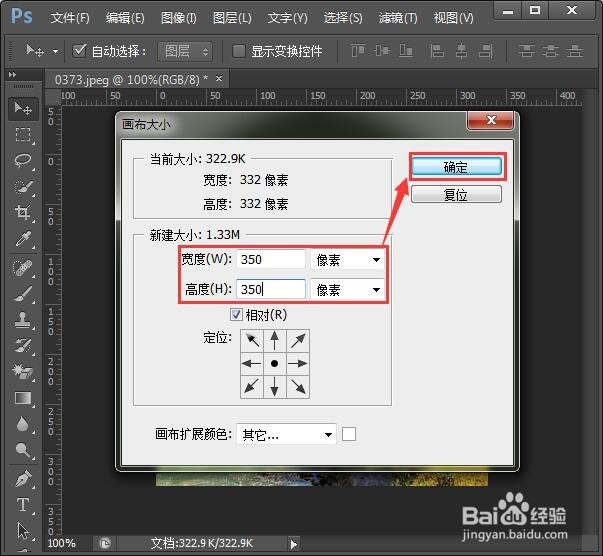This screenshot has width=603, height=556.
Task: Click the canvas extension color swatch
Action: (349, 434)
